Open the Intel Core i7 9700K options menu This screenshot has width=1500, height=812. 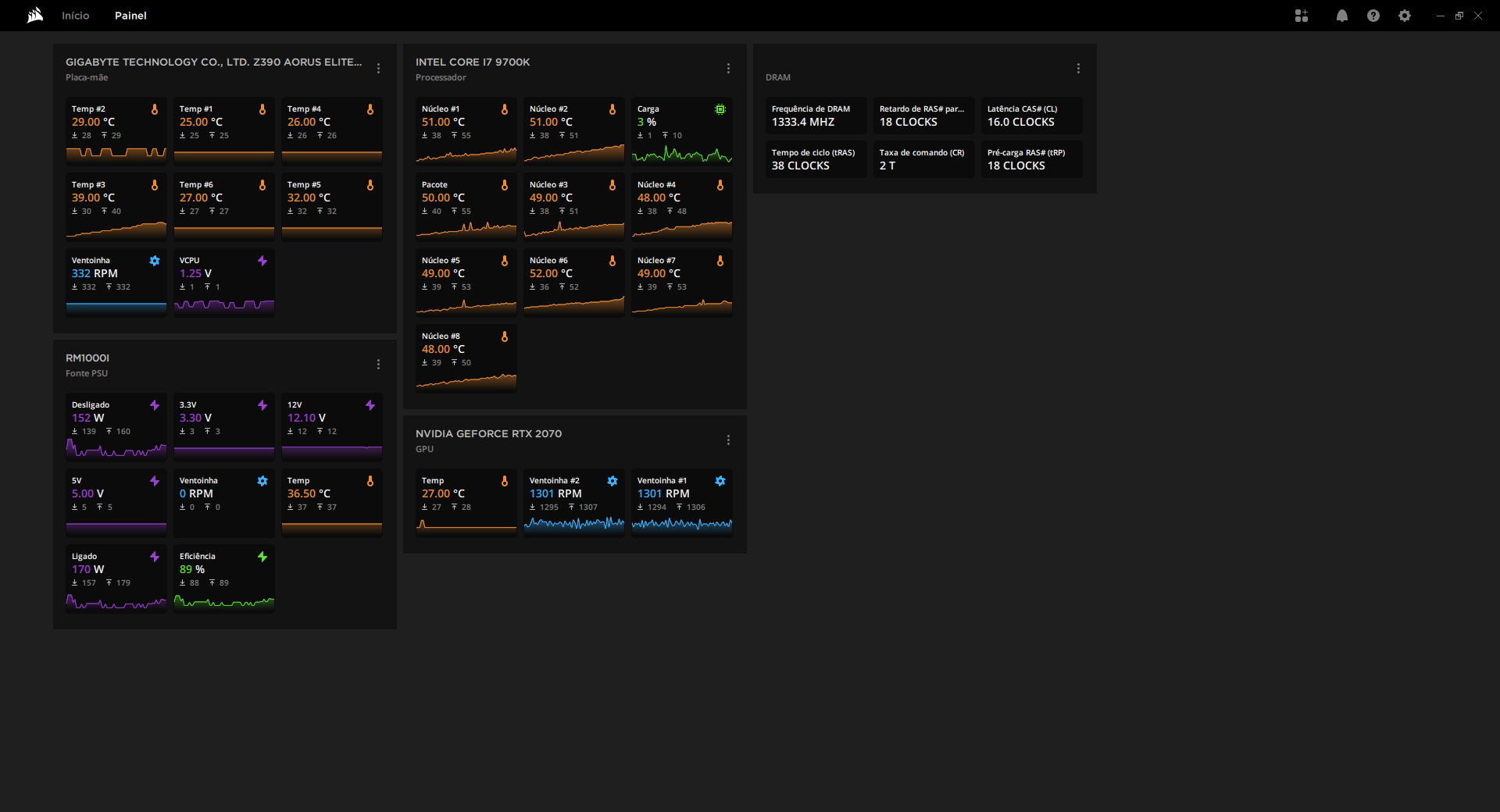click(x=729, y=69)
